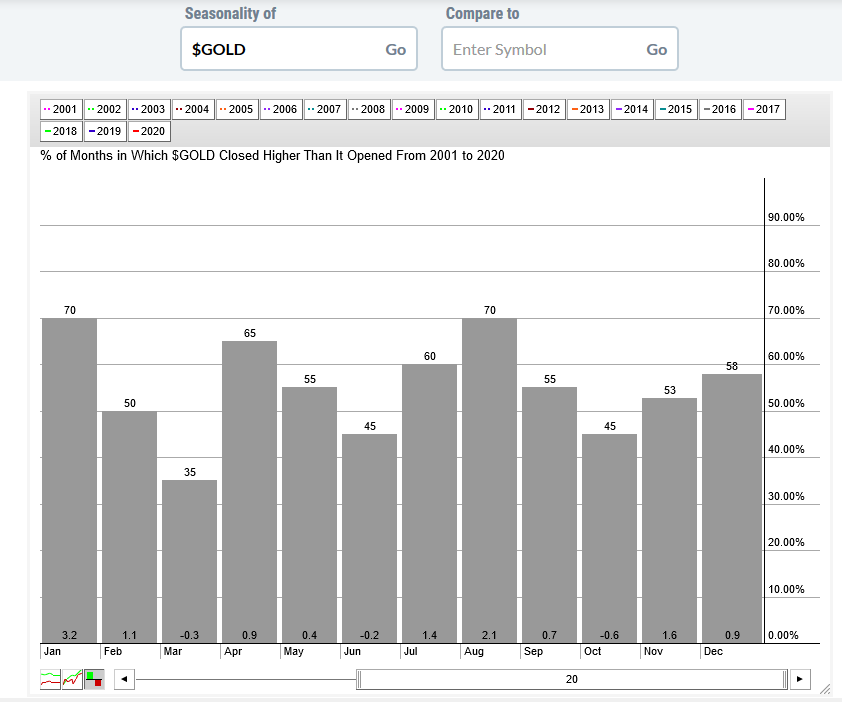Enable the 2009 year legend item
The height and width of the screenshot is (702, 842).
[413, 110]
